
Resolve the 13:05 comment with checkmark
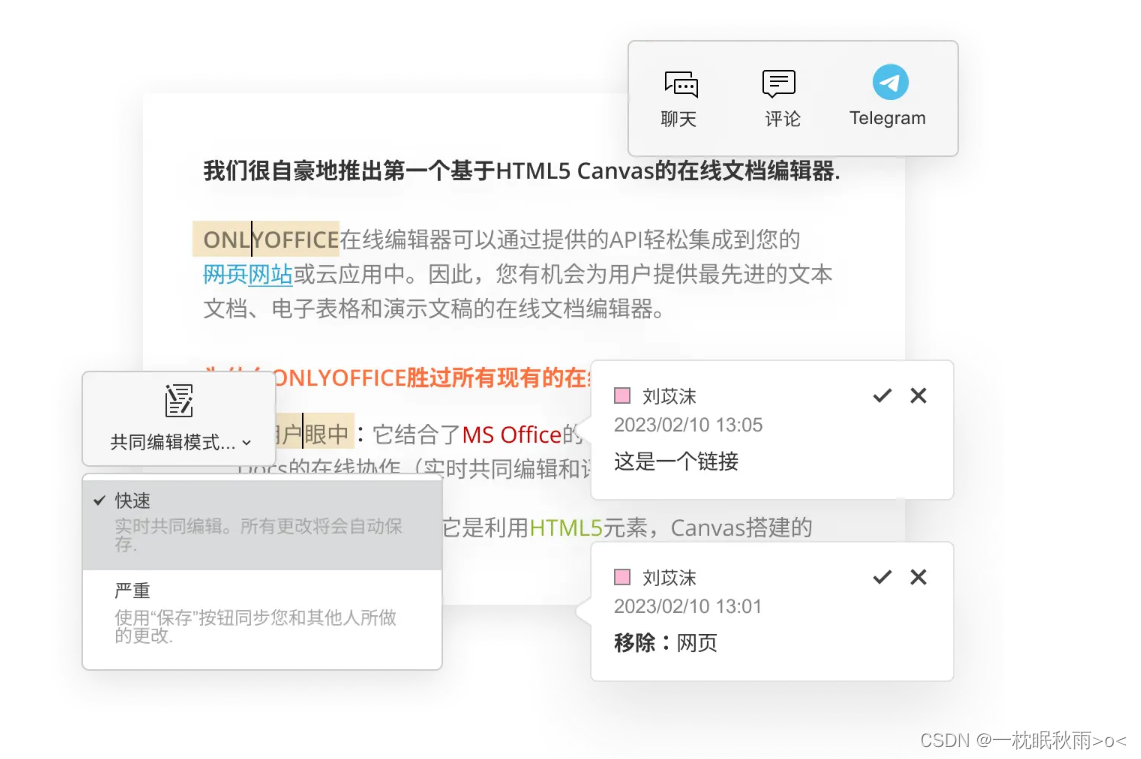click(882, 395)
